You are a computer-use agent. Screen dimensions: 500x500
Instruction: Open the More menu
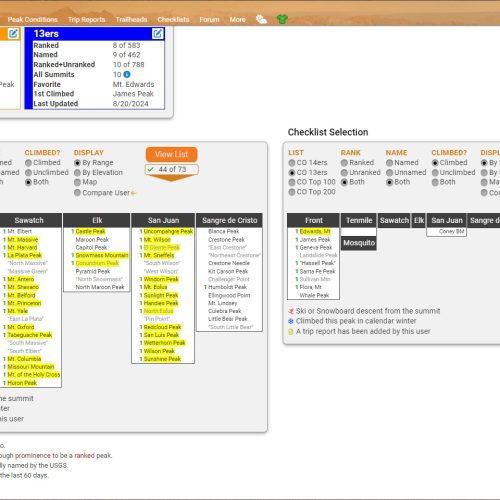click(x=237, y=19)
